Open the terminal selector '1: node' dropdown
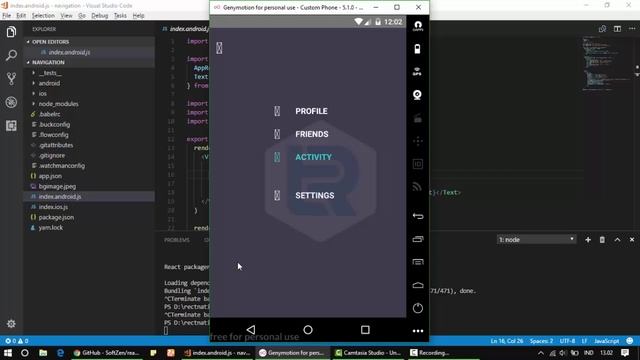The height and width of the screenshot is (360, 640). [x=536, y=240]
